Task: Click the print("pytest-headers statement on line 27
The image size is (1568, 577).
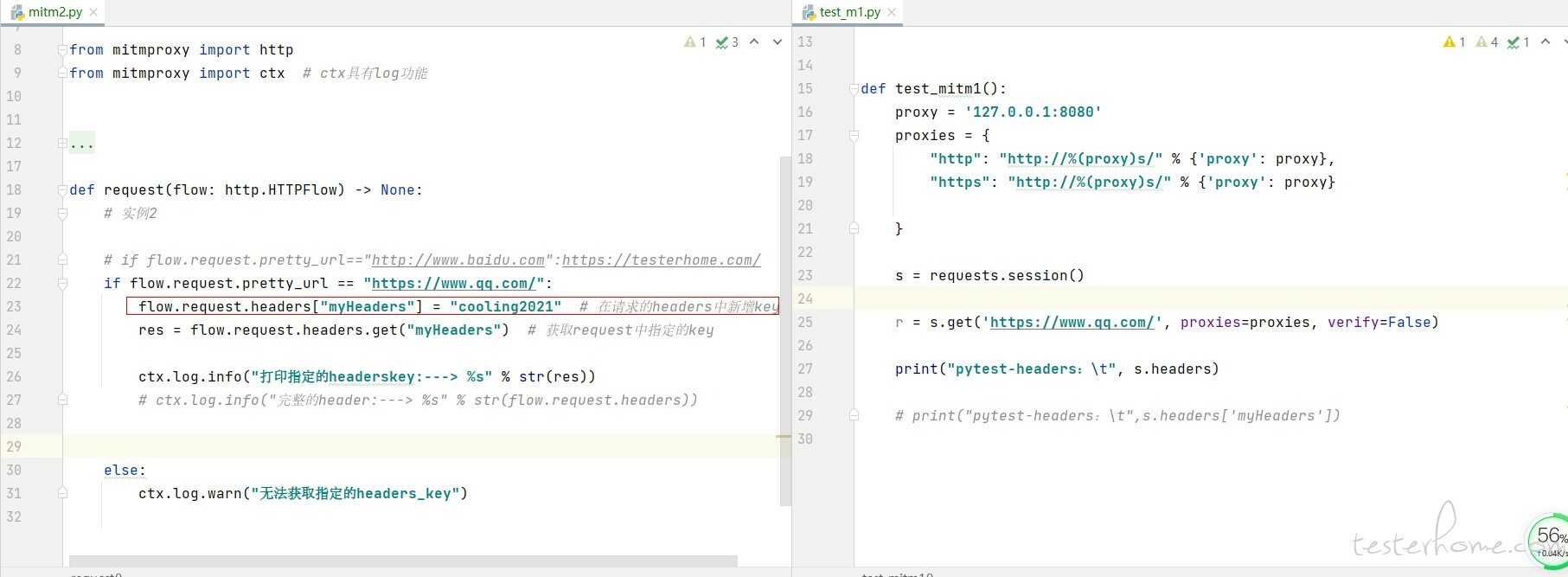Action: (x=1057, y=369)
